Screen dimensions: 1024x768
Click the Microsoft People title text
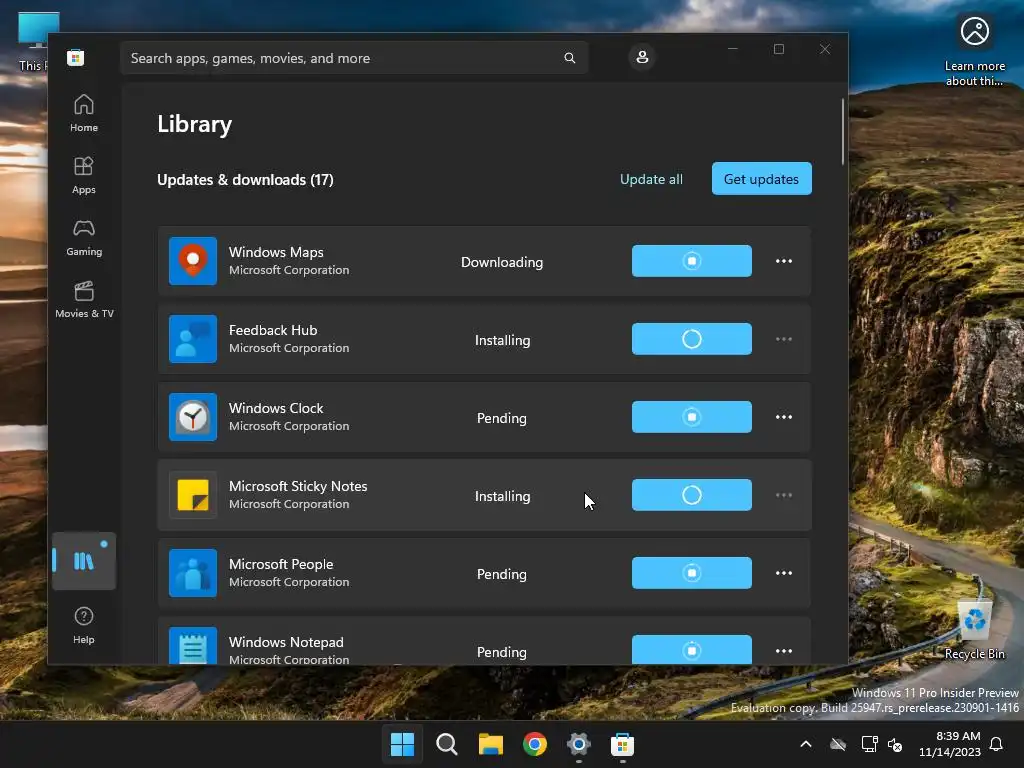tap(281, 564)
